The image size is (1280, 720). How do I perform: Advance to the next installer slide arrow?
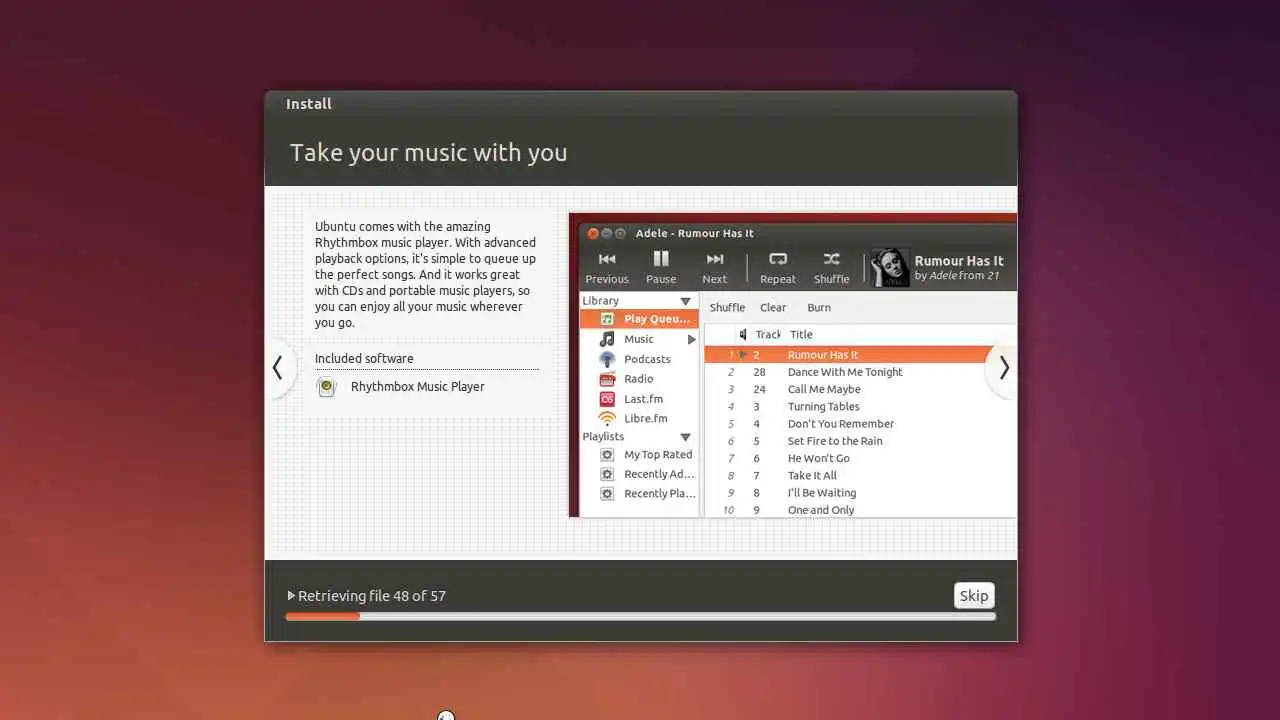(x=1003, y=368)
